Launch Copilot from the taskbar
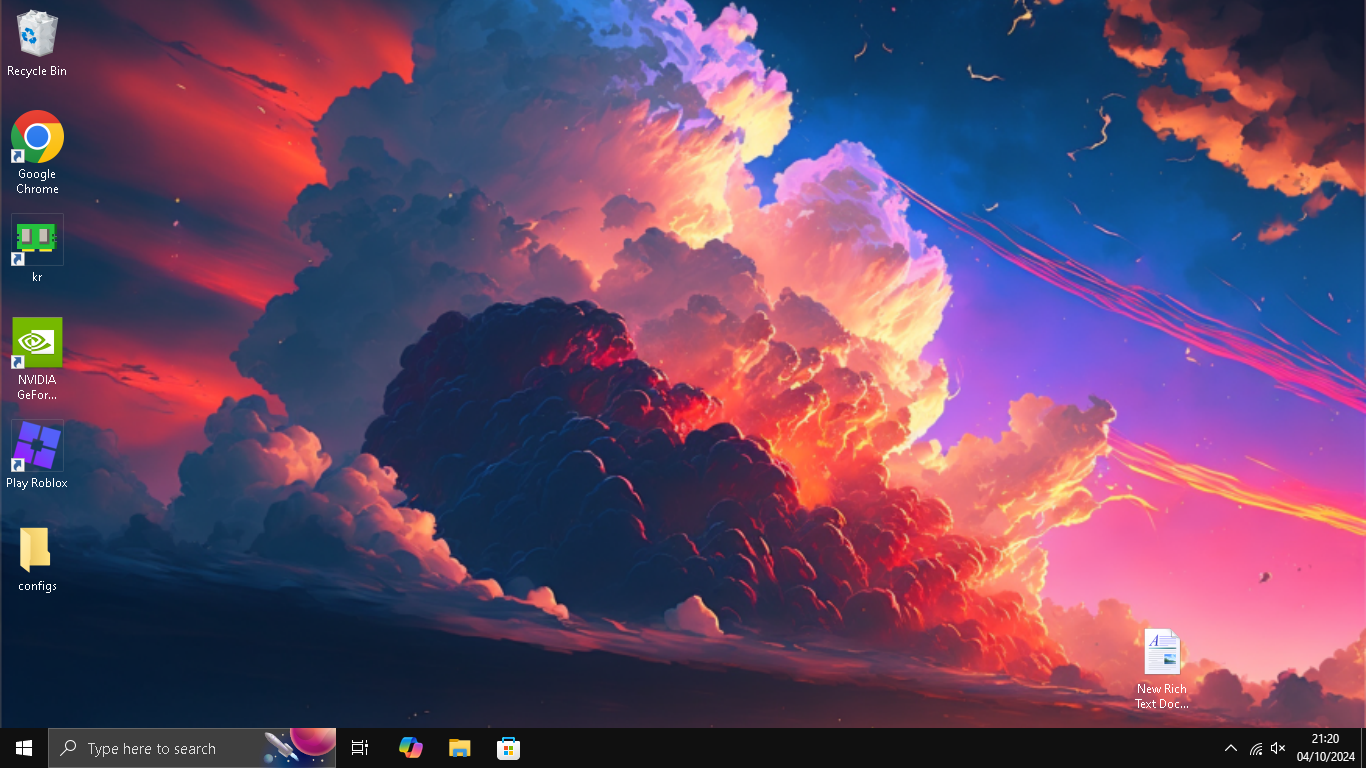The height and width of the screenshot is (768, 1366). coord(410,748)
